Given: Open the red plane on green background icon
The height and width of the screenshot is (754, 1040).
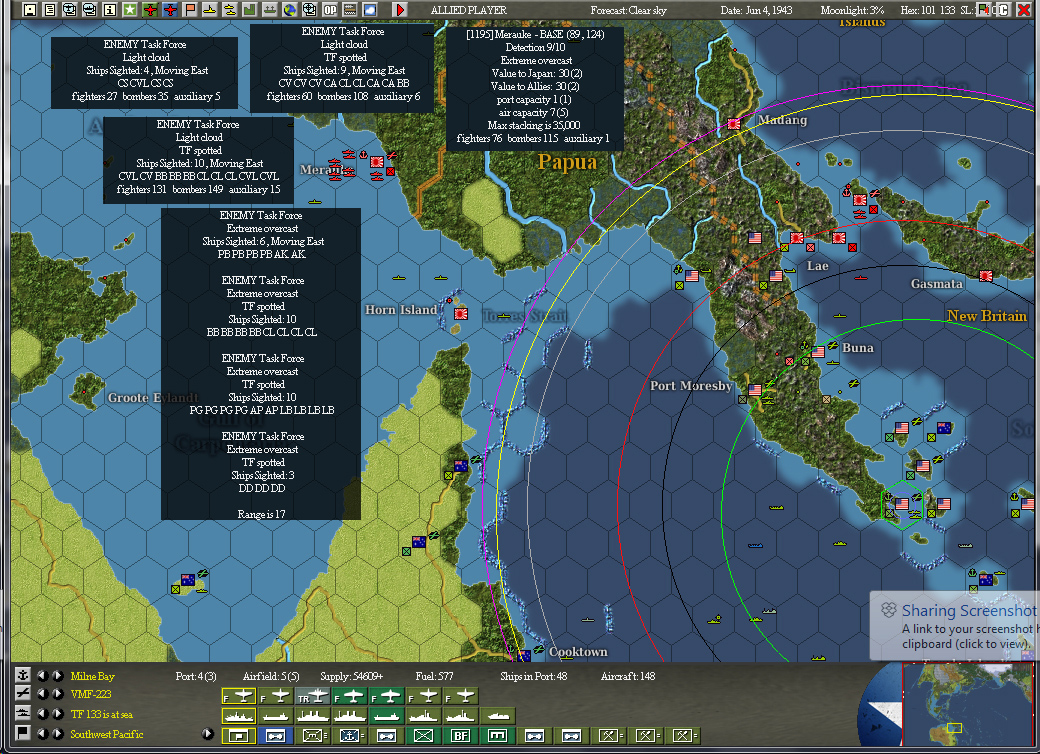Looking at the screenshot, I should pos(150,9).
